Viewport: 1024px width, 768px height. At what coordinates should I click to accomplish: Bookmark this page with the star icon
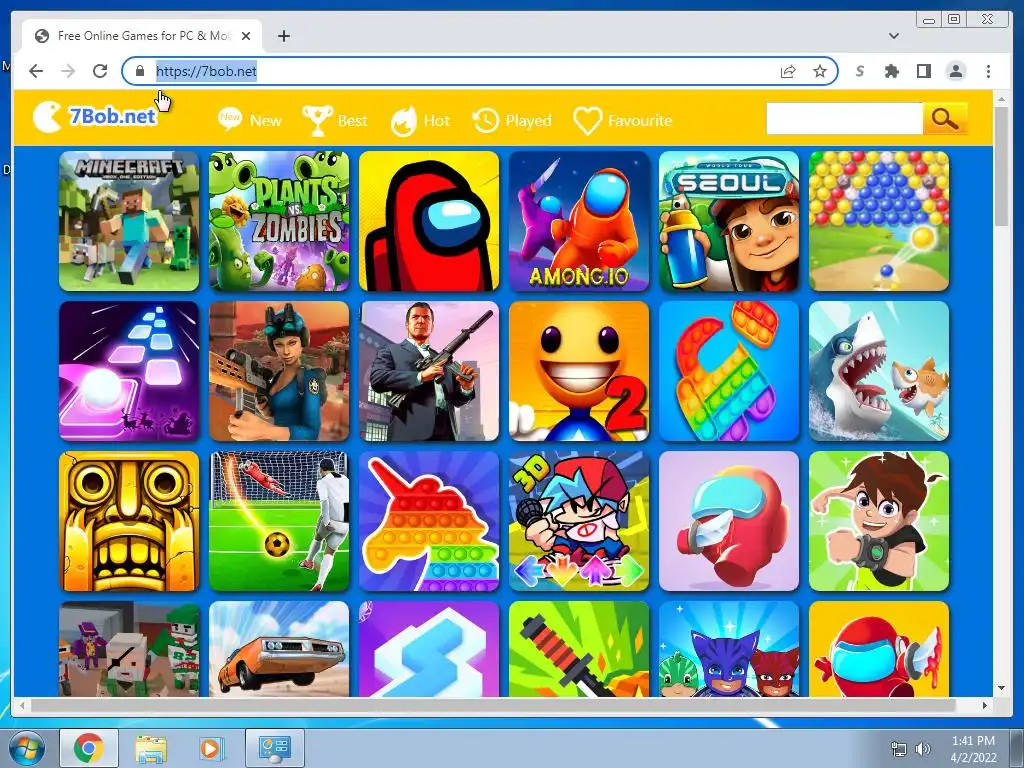point(820,71)
